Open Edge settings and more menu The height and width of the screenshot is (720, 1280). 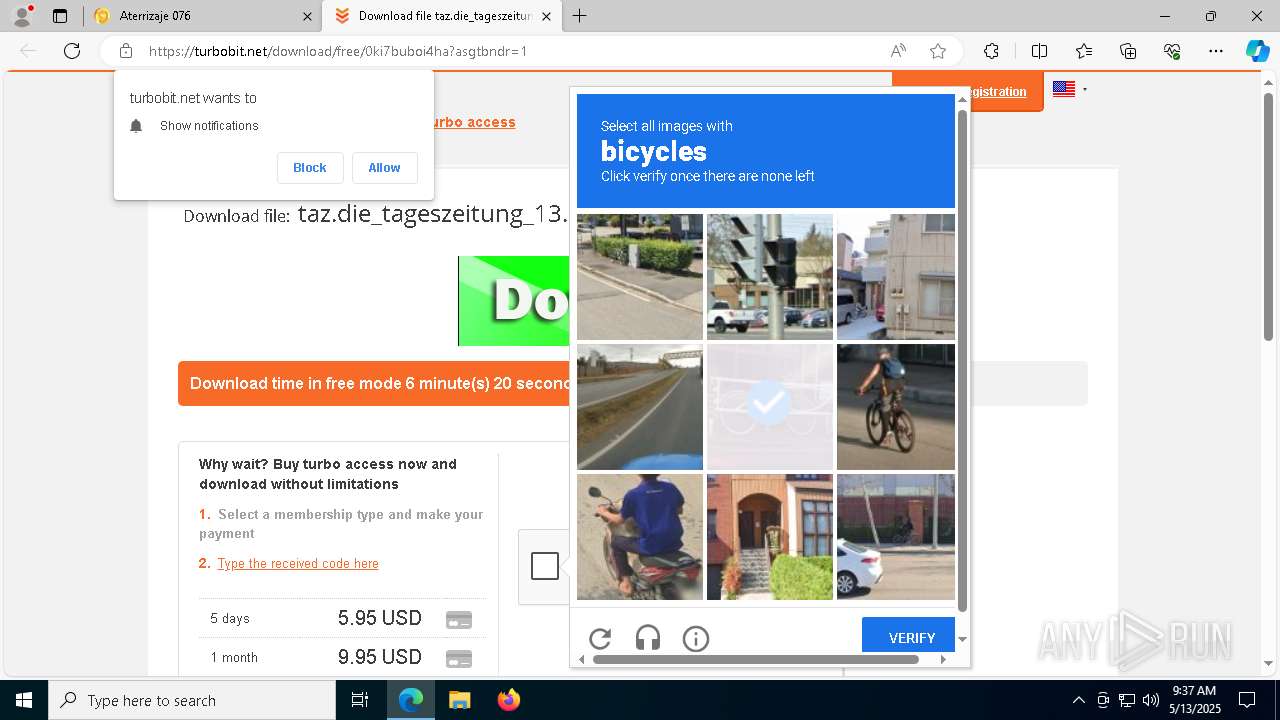tap(1216, 51)
